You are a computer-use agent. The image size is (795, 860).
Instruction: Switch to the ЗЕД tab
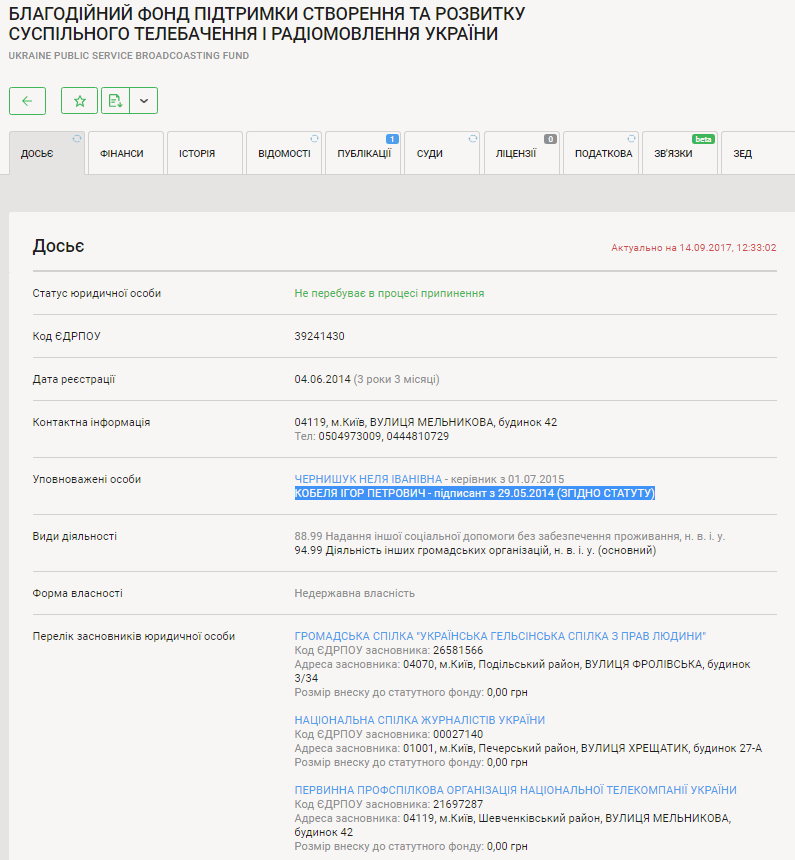758,153
